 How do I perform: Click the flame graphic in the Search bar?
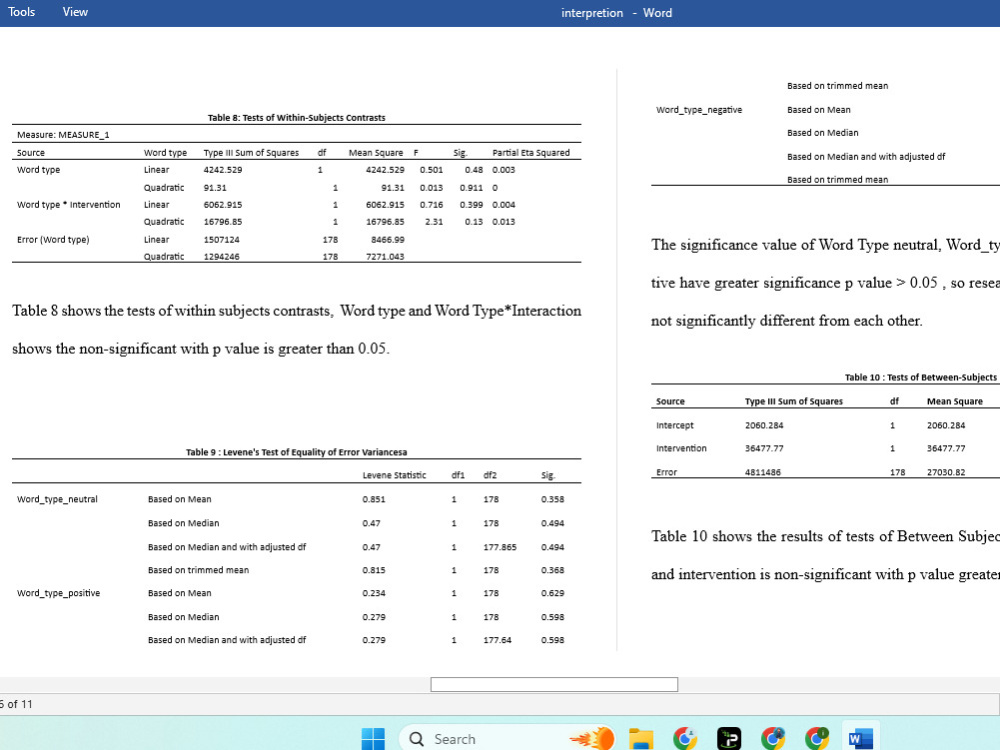click(x=592, y=738)
